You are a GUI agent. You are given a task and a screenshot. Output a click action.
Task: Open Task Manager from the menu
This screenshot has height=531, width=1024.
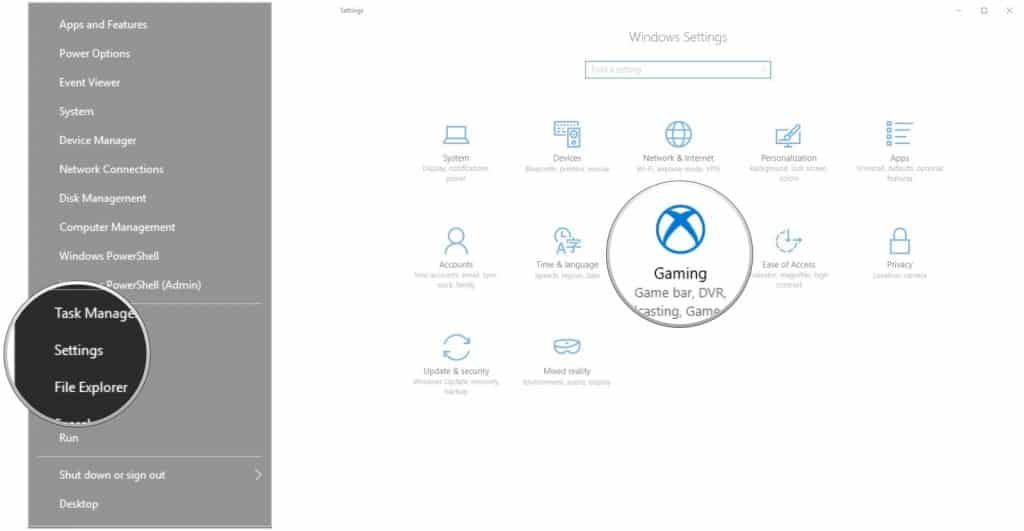[95, 314]
